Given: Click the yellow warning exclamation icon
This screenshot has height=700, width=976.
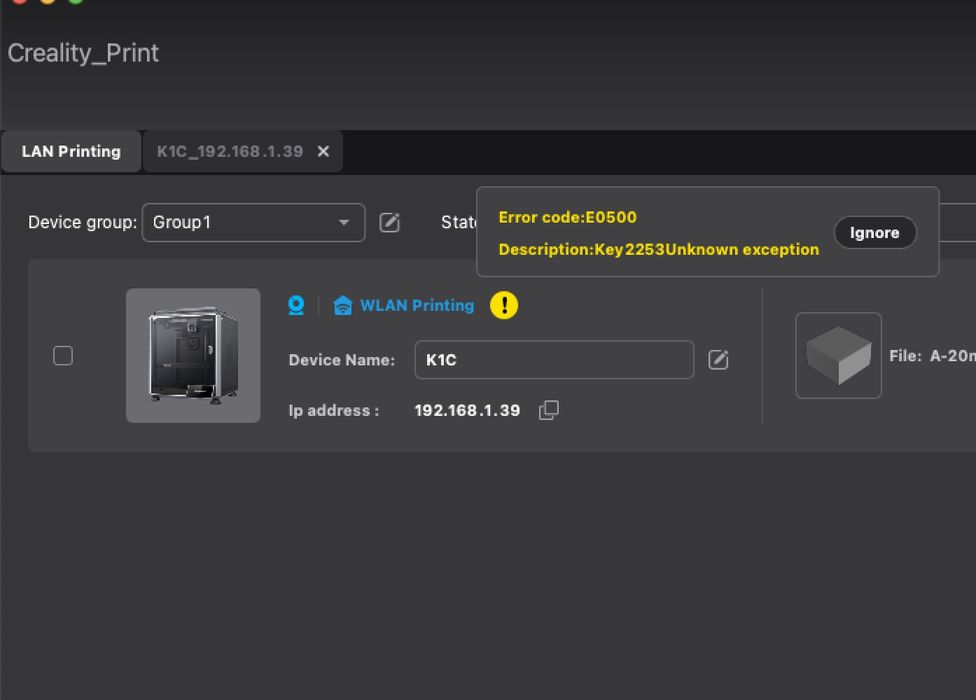Looking at the screenshot, I should (504, 306).
